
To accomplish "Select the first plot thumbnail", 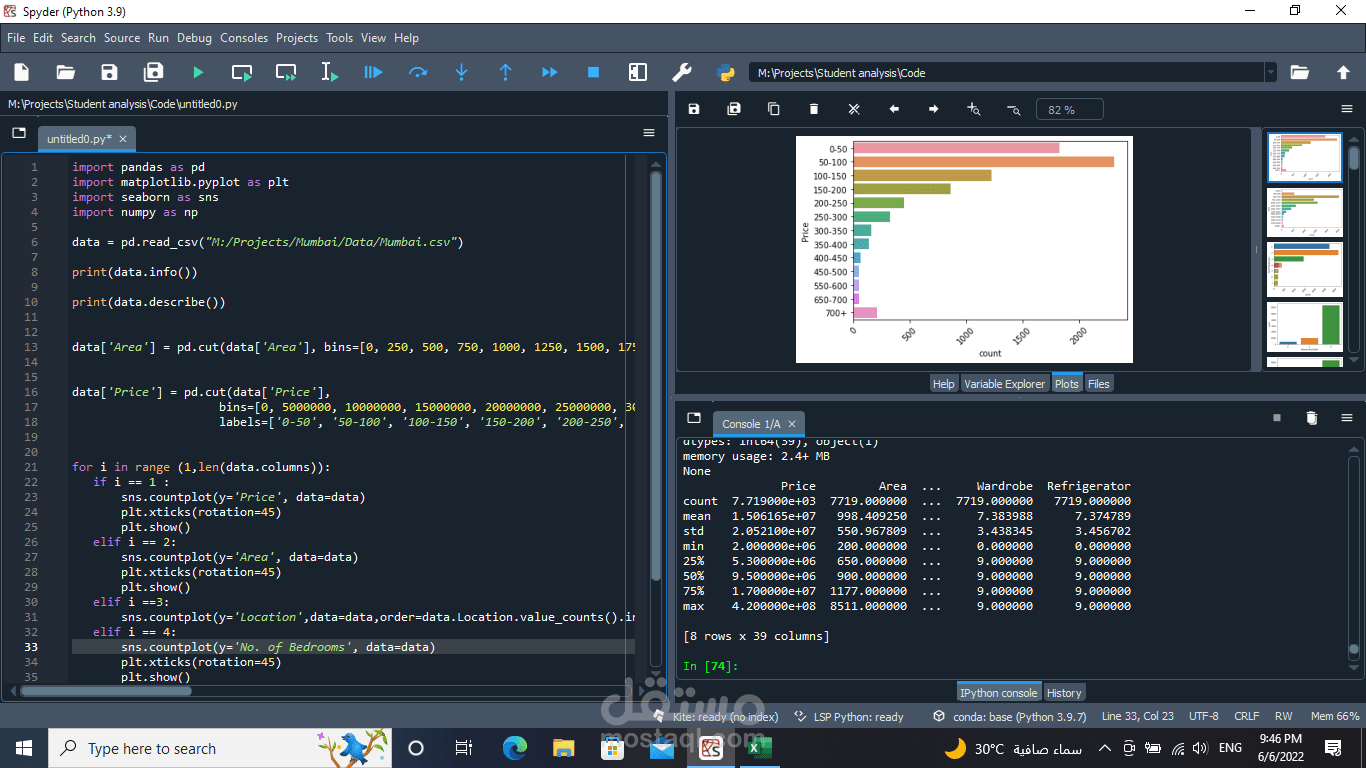I will [1304, 157].
